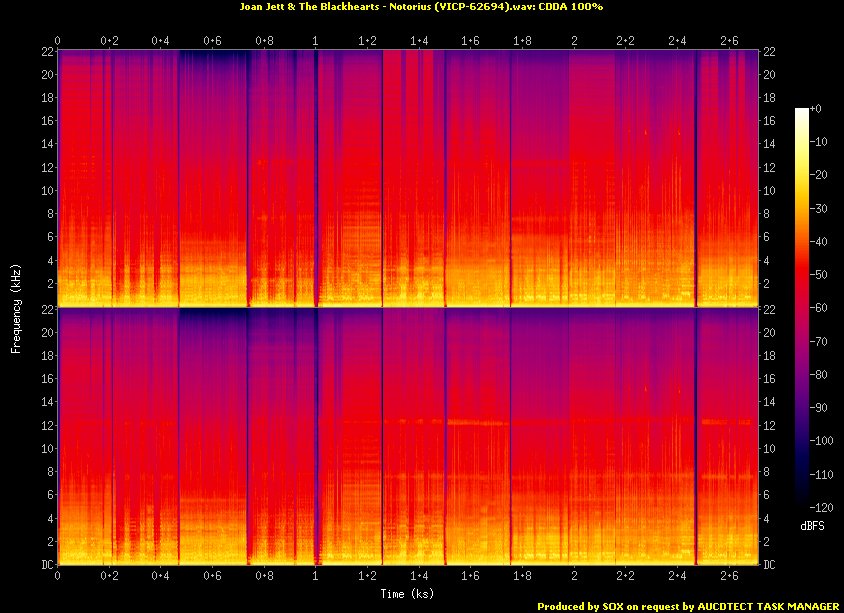
Task: Click the center of the upper channel spectrogram
Action: coord(408,177)
